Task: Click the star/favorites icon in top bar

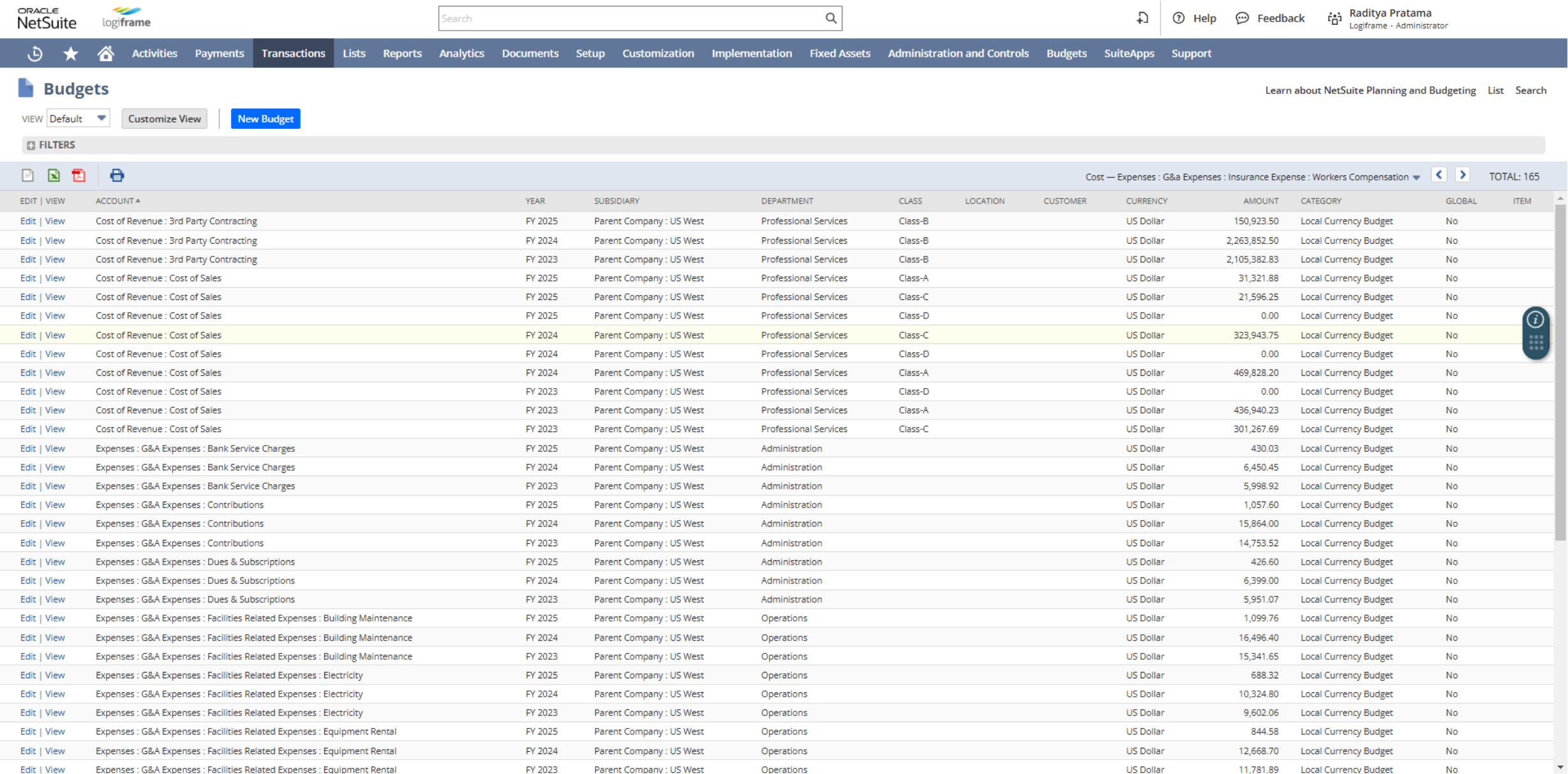Action: click(70, 54)
